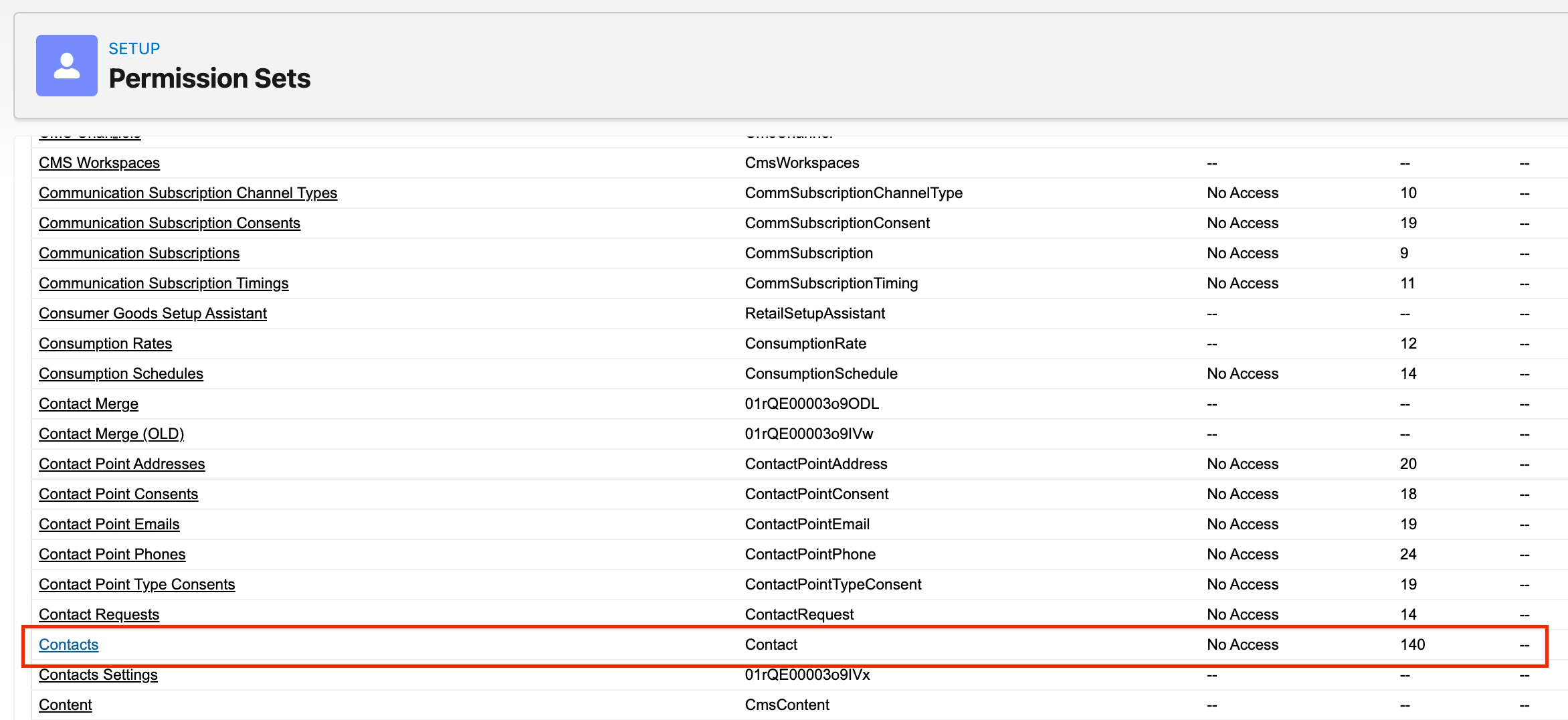This screenshot has width=1568, height=720.
Task: Select the CommSubscriptionChannelType API name
Action: coord(854,193)
